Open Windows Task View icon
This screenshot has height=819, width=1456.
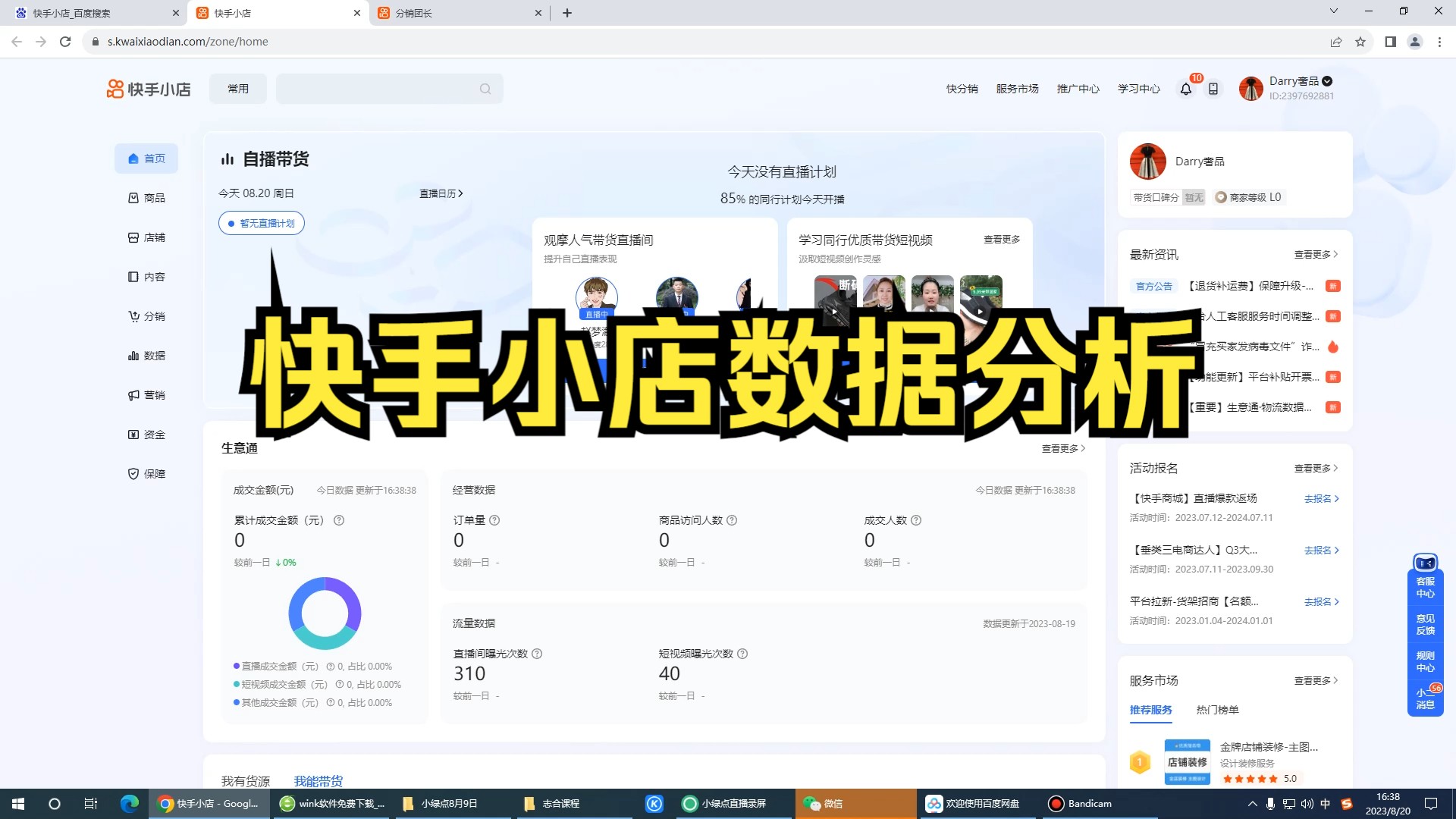click(x=91, y=804)
